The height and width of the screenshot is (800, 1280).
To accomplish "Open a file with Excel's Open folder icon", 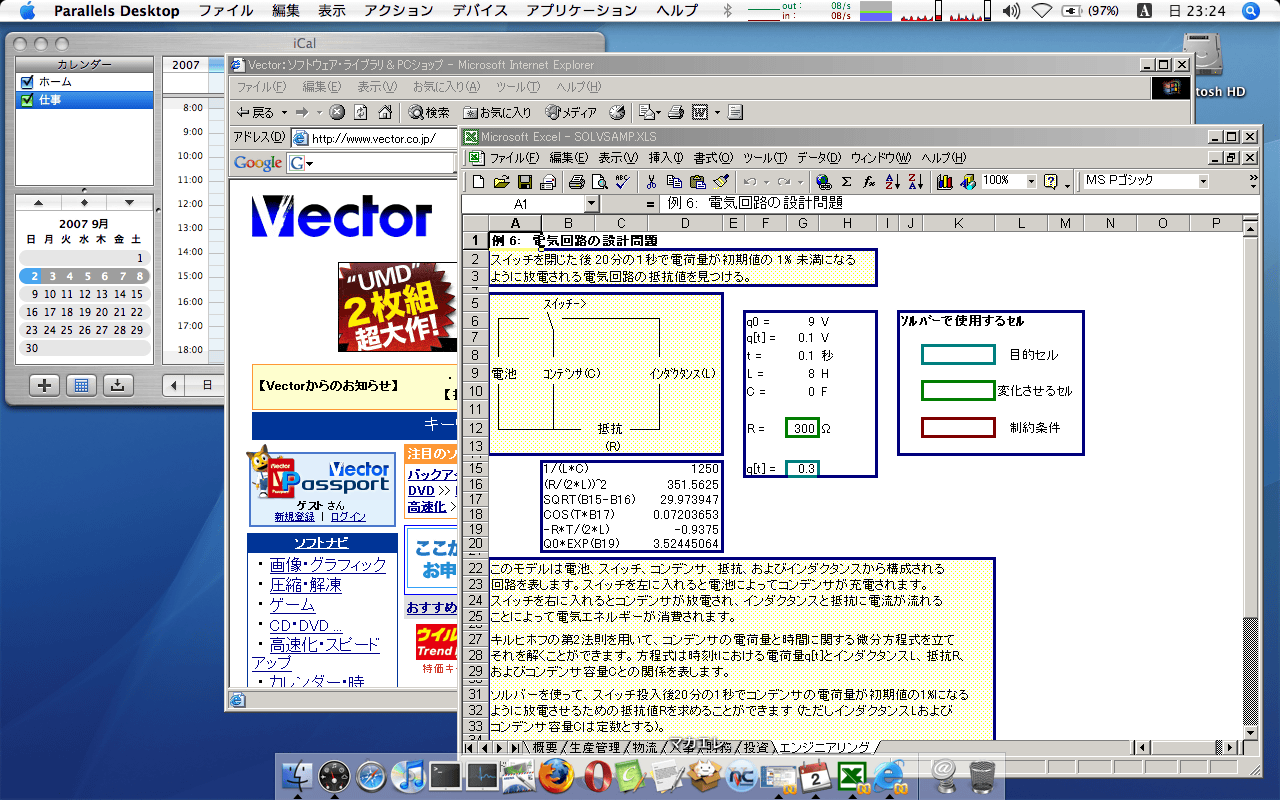I will pos(503,181).
